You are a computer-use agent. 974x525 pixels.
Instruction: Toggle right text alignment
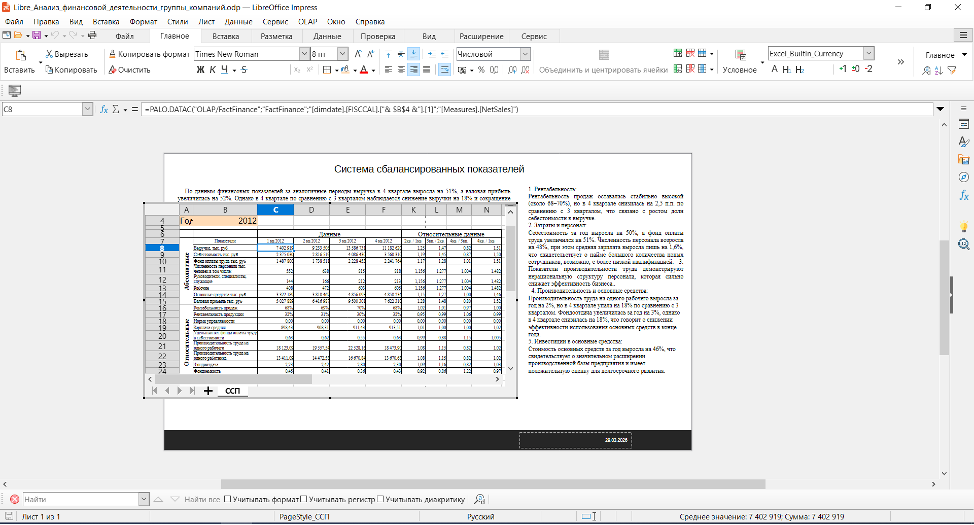click(x=414, y=70)
